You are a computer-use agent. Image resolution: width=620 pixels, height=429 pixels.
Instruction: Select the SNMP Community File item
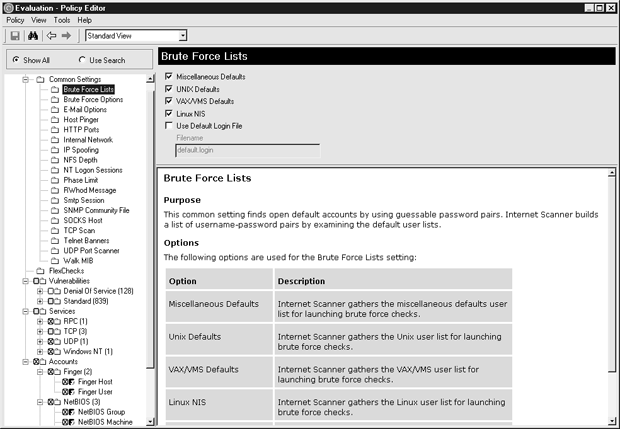coord(96,210)
